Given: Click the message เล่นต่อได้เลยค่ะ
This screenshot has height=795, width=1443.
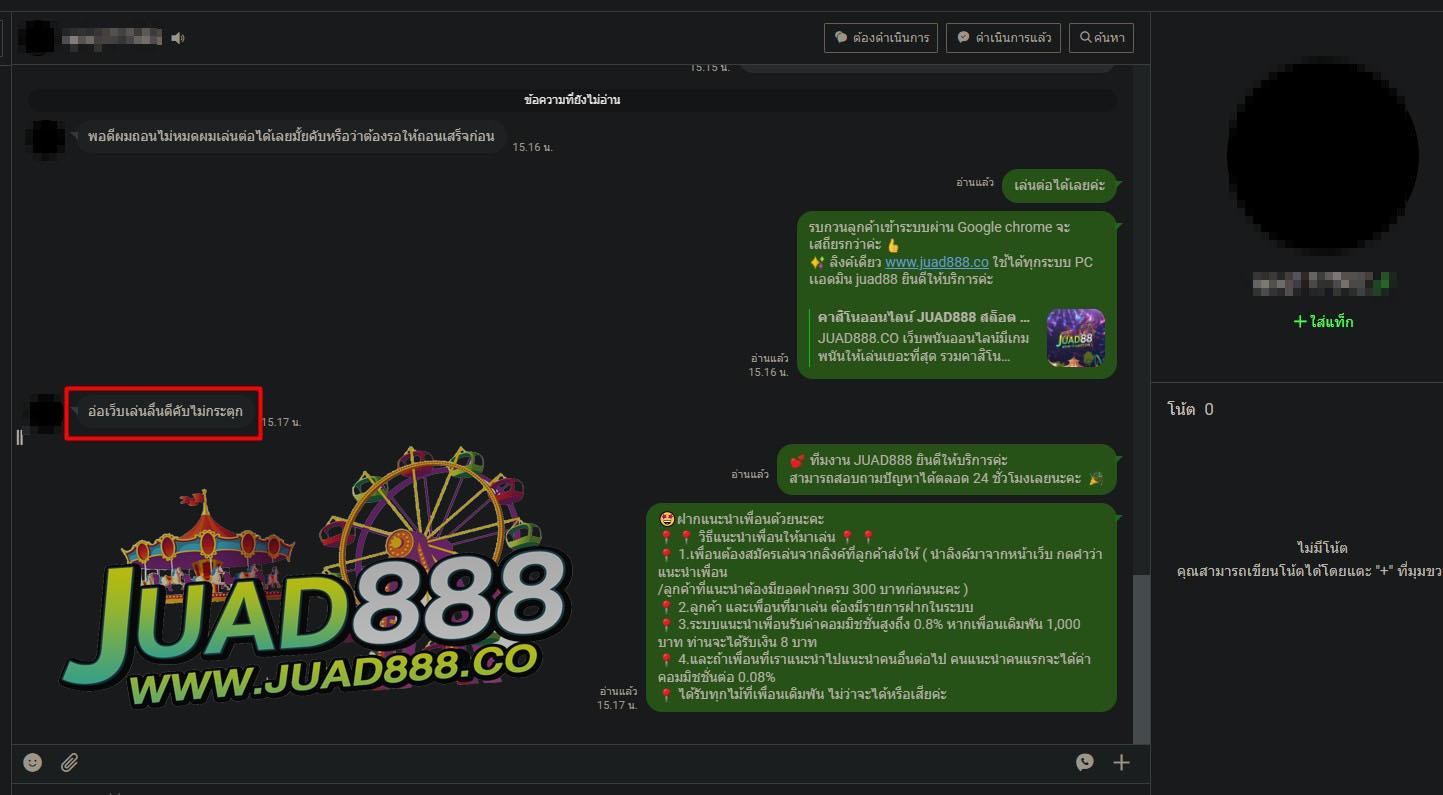Looking at the screenshot, I should [1059, 185].
